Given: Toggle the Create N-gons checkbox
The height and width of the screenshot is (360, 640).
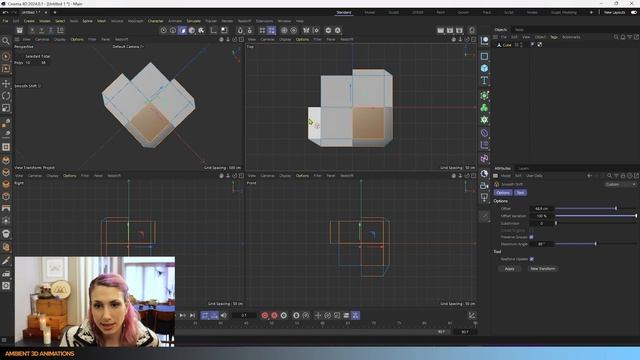Looking at the screenshot, I should (x=531, y=231).
